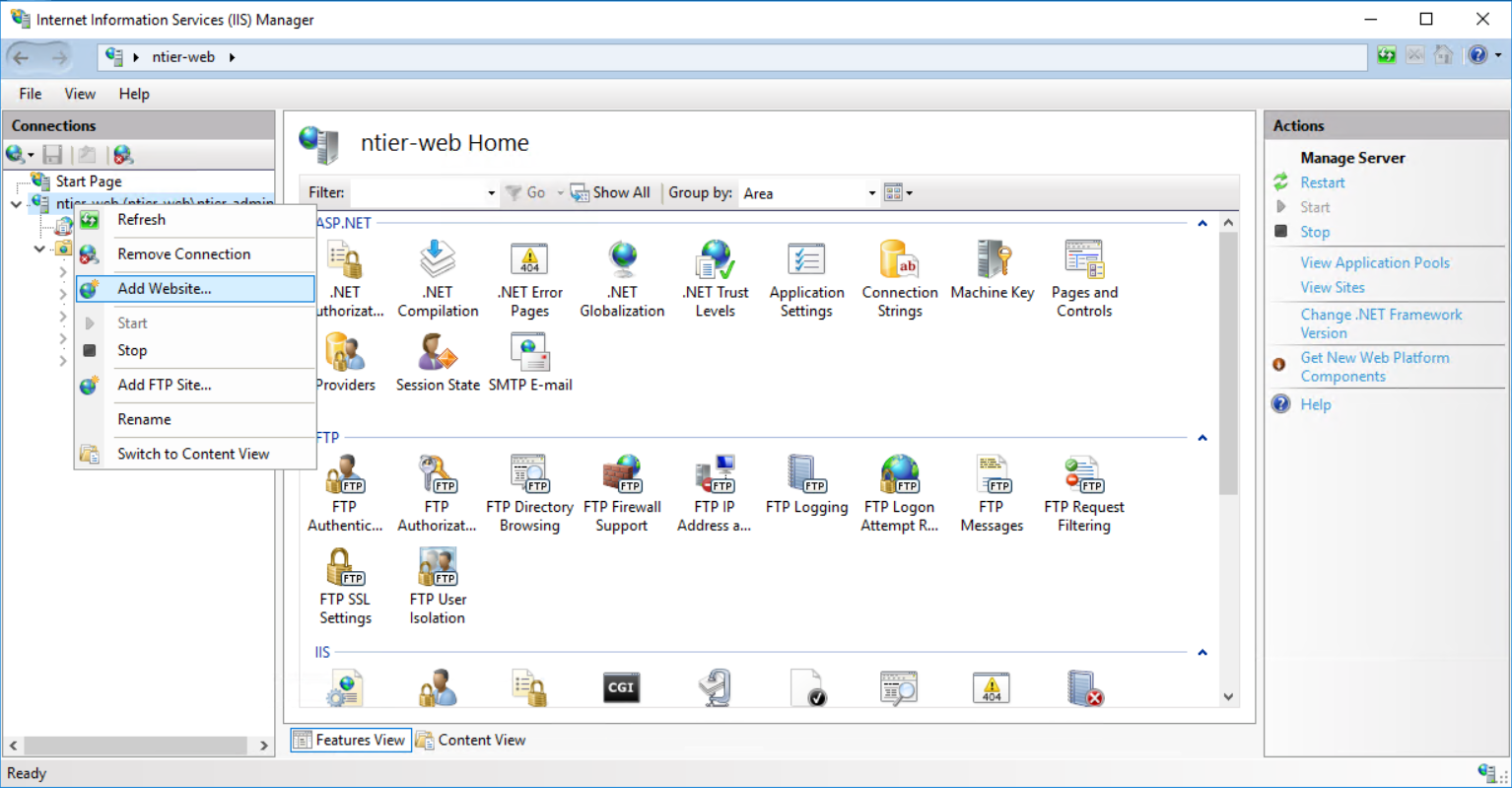Open the Application Settings feature
Screen dimensions: 1512x788
click(x=806, y=276)
